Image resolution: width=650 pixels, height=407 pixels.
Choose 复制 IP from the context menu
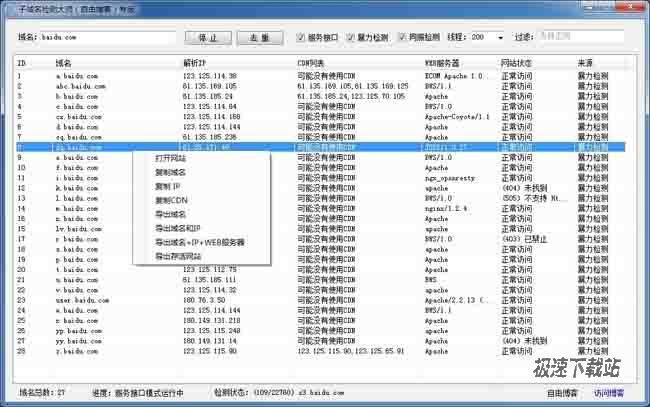pos(167,187)
